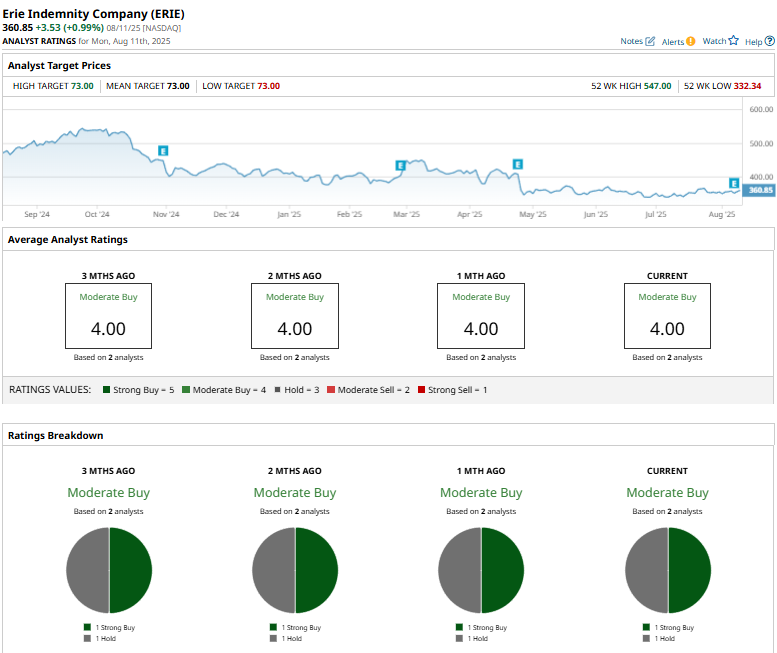777x653 pixels.
Task: Click the HIGH TARGET 73.00 value
Action: point(82,86)
